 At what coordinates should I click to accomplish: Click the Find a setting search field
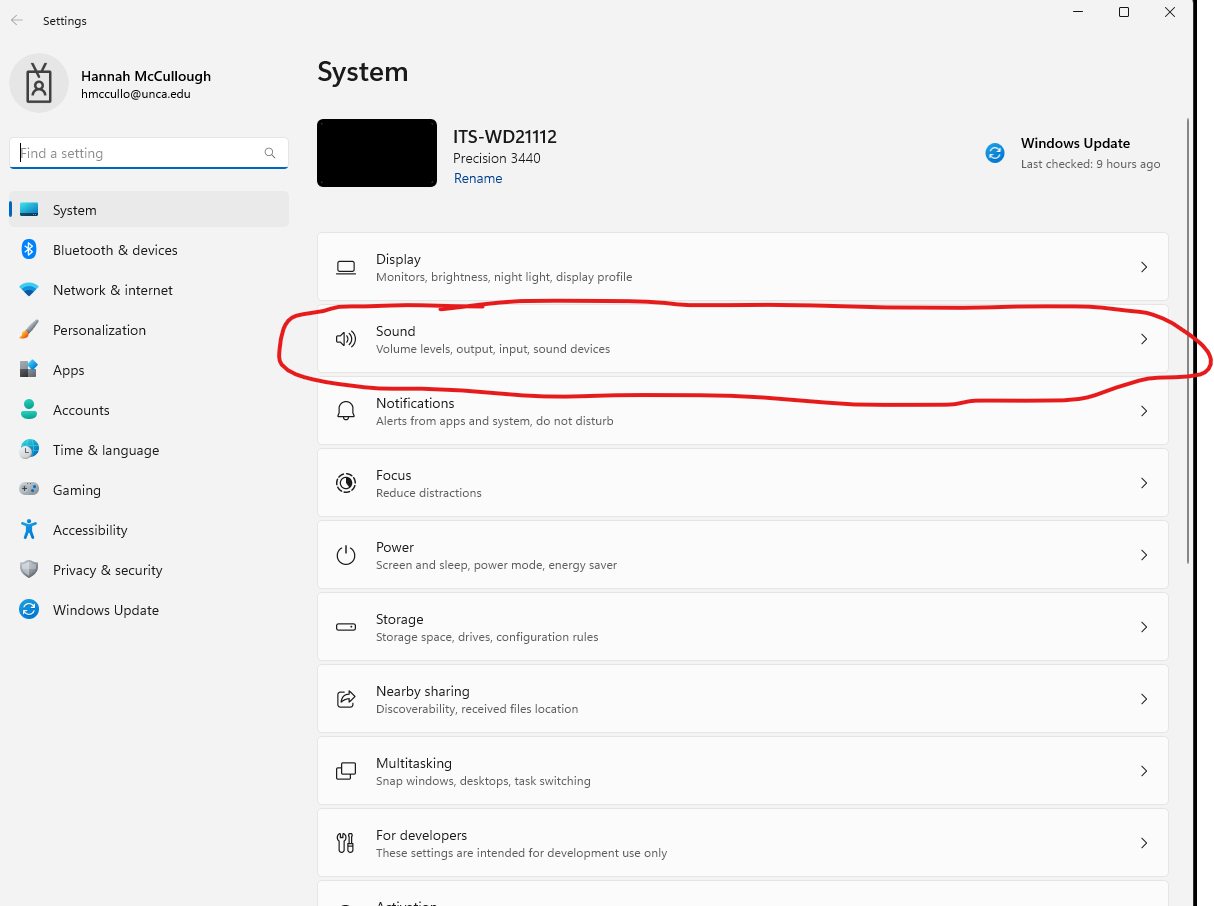(148, 153)
